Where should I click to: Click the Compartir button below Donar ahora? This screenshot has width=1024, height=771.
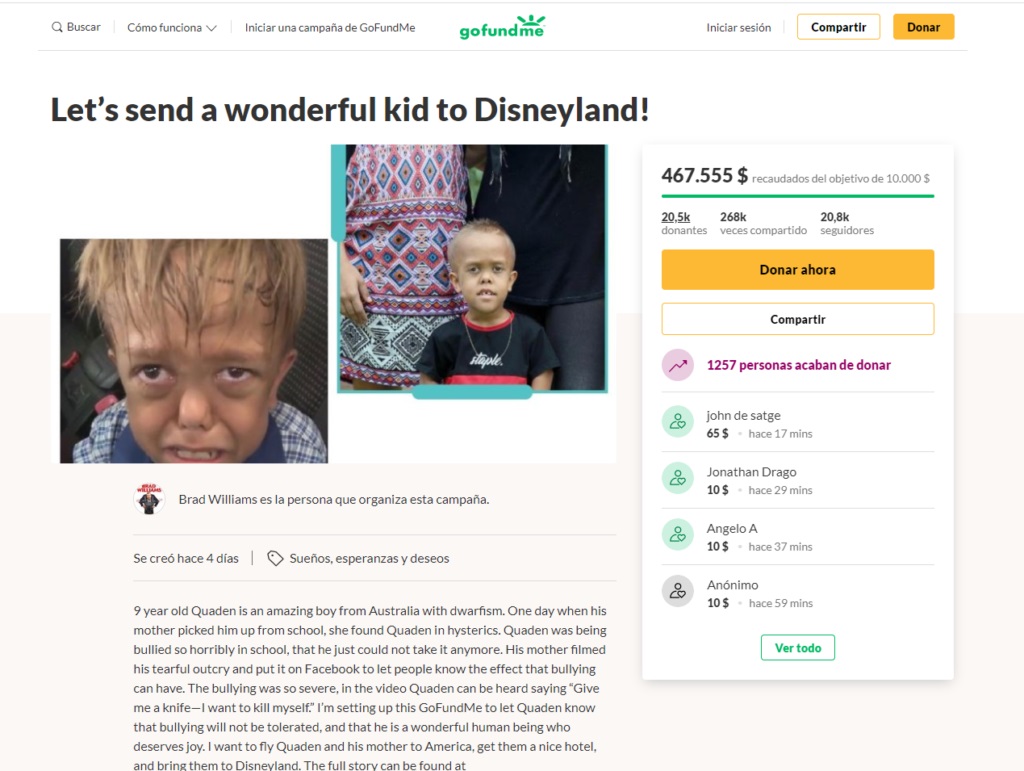[797, 319]
